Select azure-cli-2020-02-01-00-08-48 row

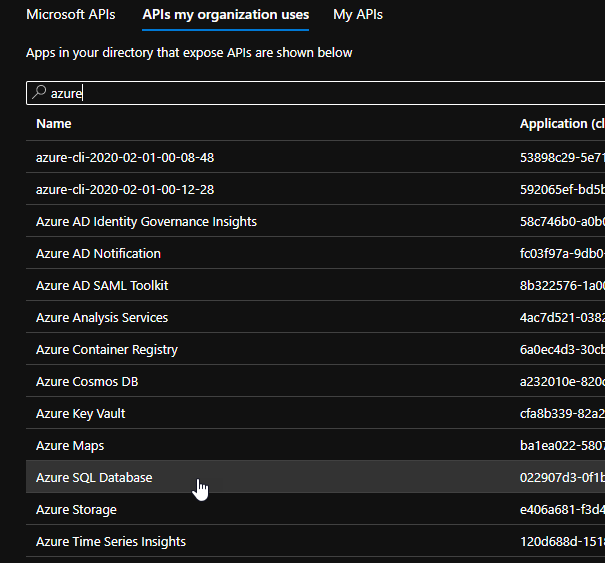(316, 157)
